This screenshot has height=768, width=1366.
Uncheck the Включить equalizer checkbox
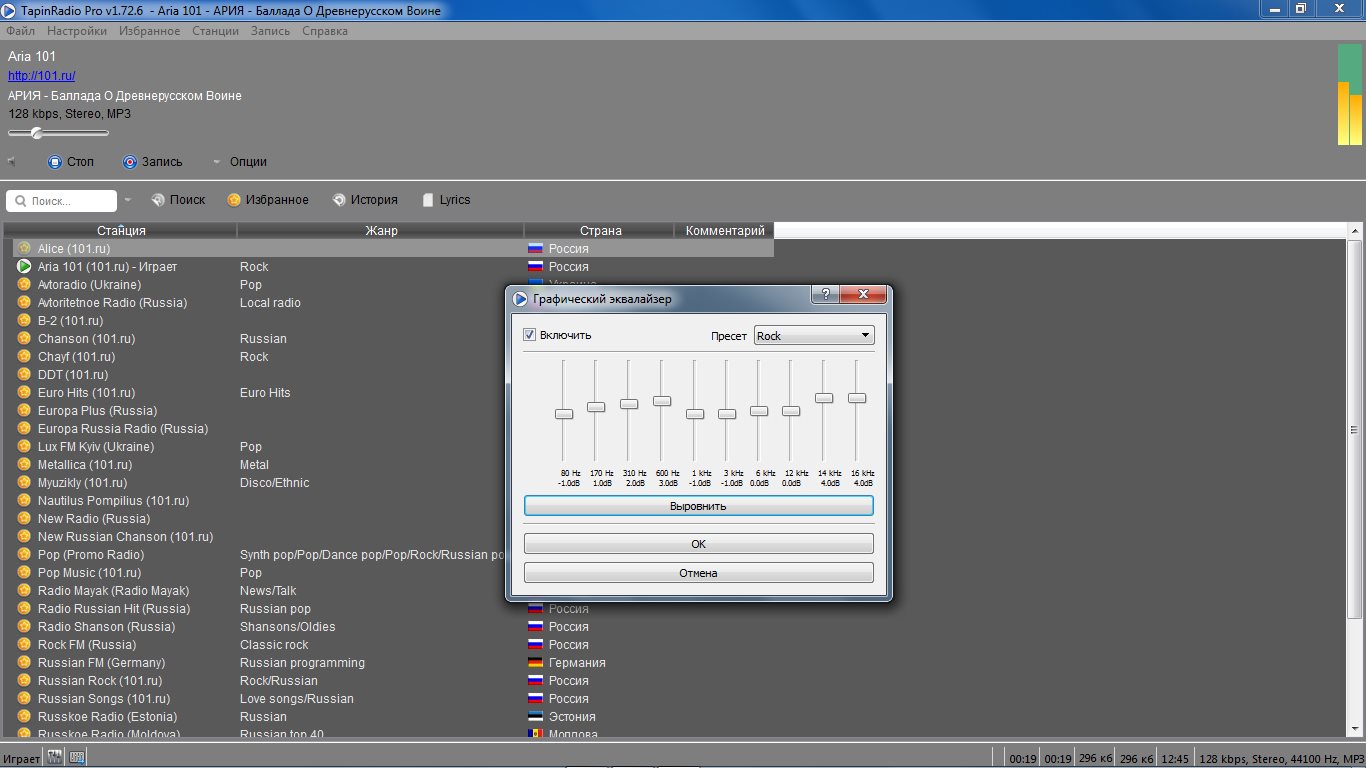(x=530, y=335)
